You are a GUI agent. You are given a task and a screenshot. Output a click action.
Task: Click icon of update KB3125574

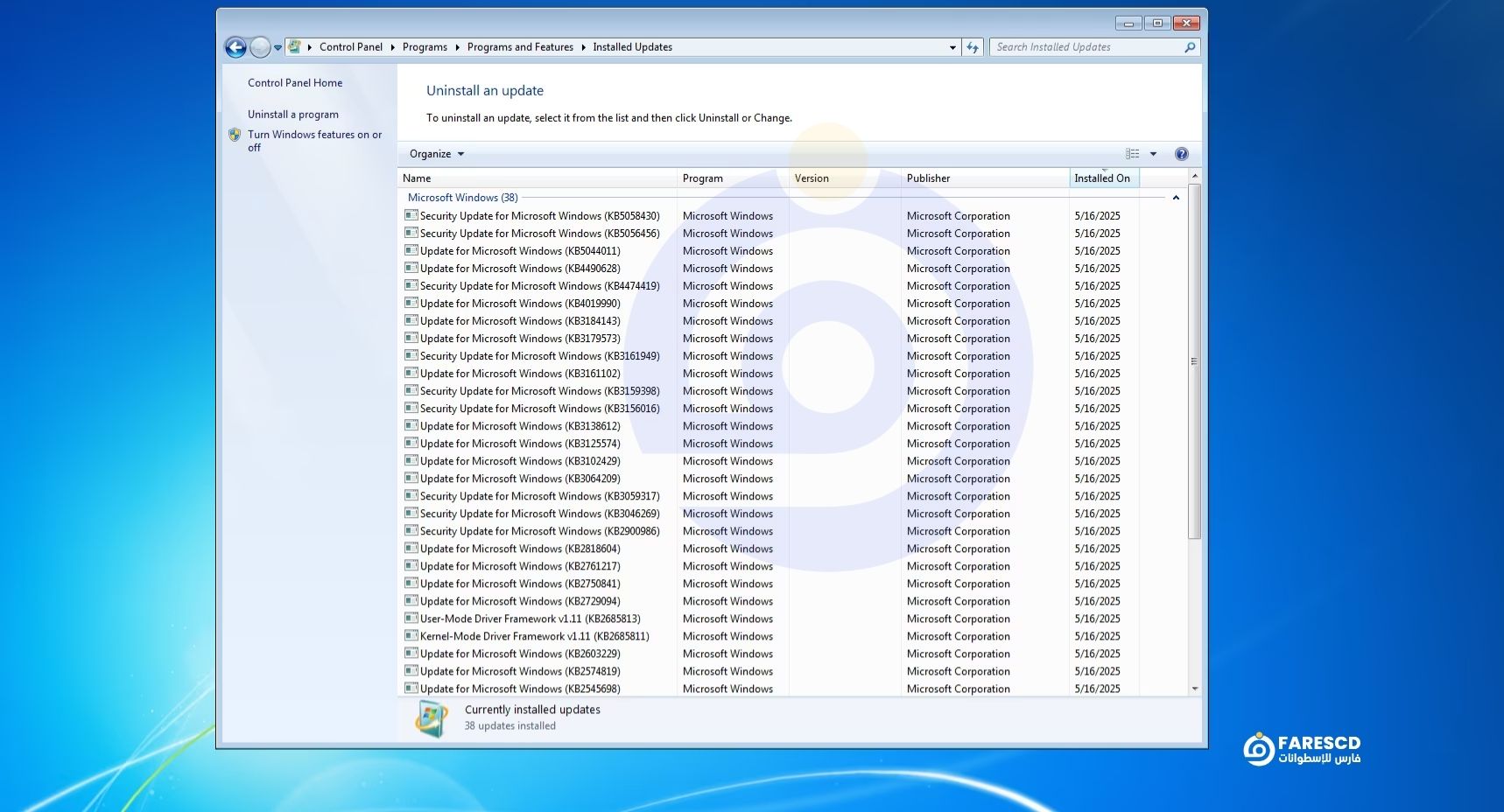pyautogui.click(x=411, y=443)
